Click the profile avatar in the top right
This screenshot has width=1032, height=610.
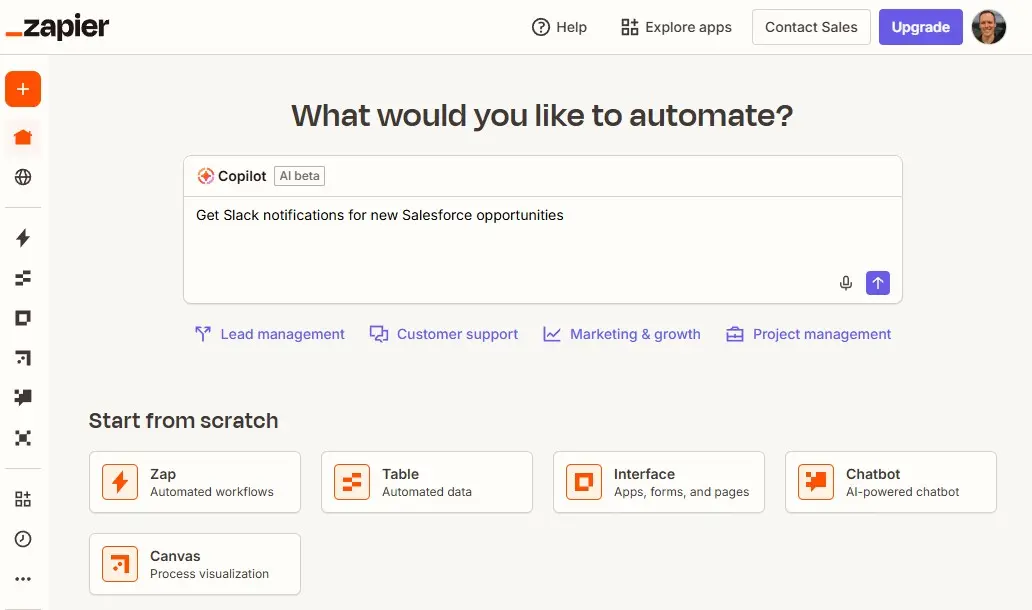pos(988,27)
